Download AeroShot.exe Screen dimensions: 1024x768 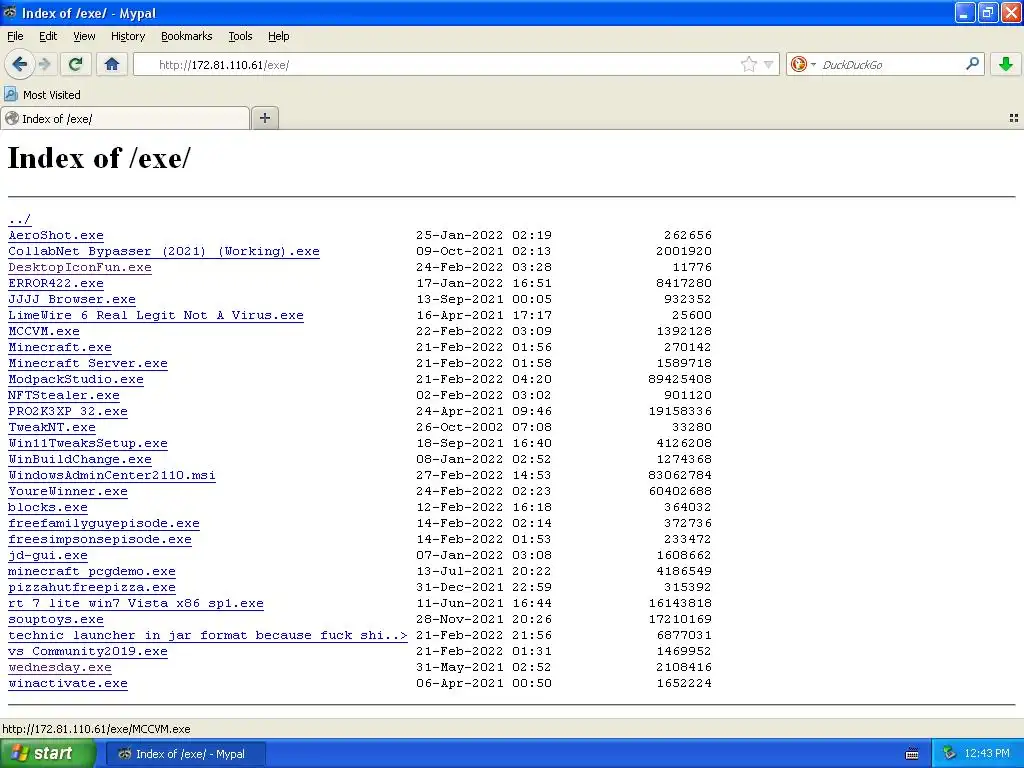point(56,235)
